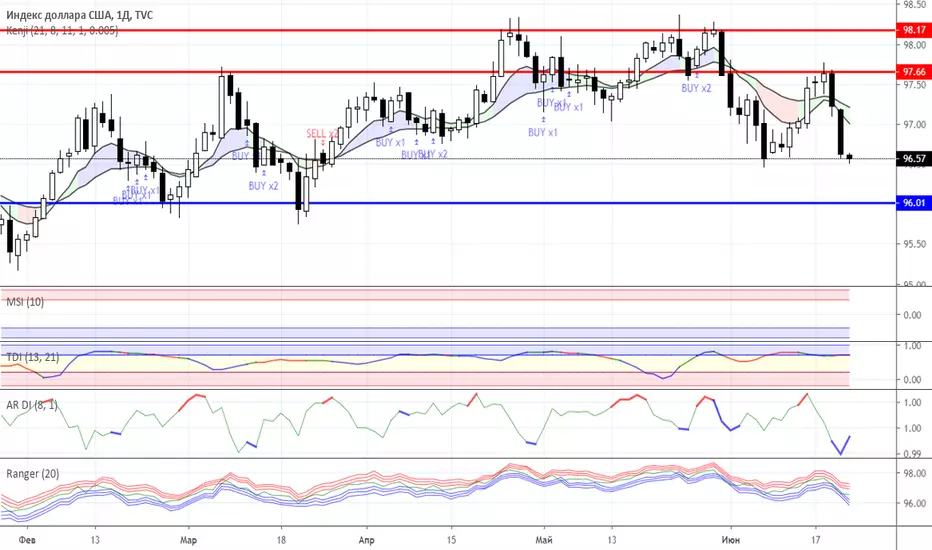Click the BUY x2 label below mid-March candles

point(263,186)
